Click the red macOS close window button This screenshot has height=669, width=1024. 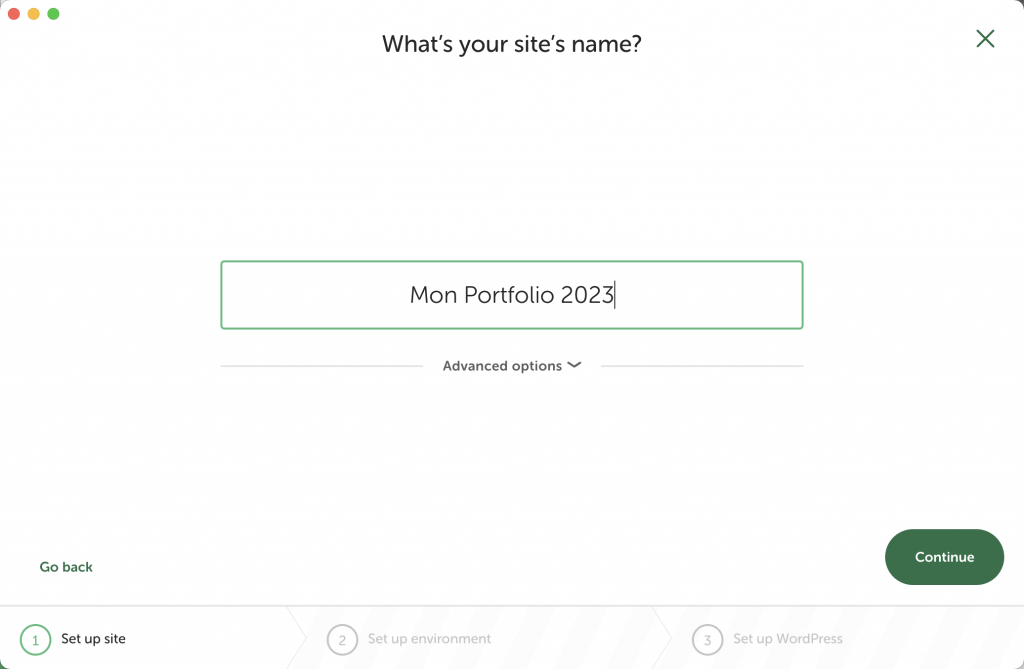tap(14, 14)
